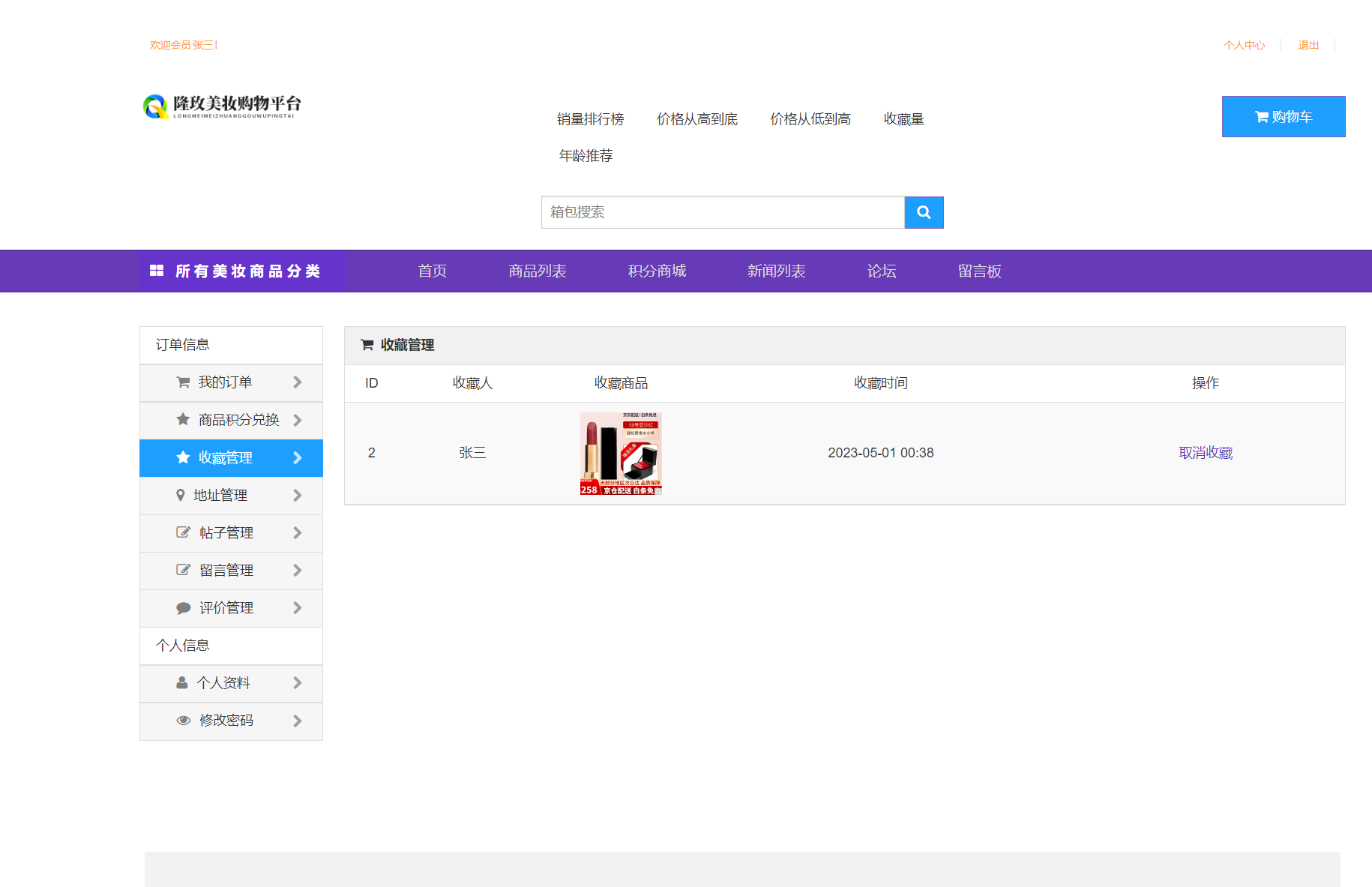Click the lipstick product thumbnail
Screen dimensions: 1372x887
(621, 452)
